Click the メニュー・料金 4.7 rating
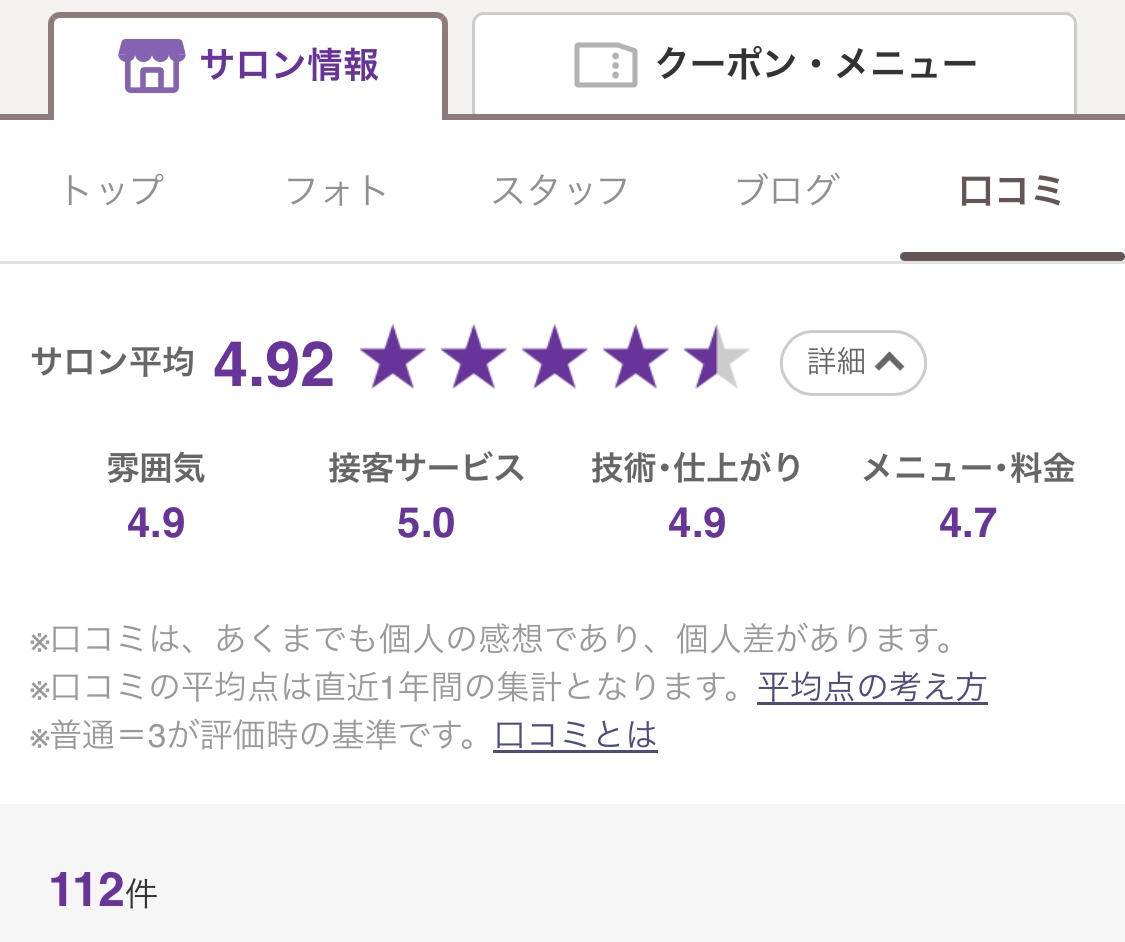Image resolution: width=1125 pixels, height=942 pixels. [968, 522]
